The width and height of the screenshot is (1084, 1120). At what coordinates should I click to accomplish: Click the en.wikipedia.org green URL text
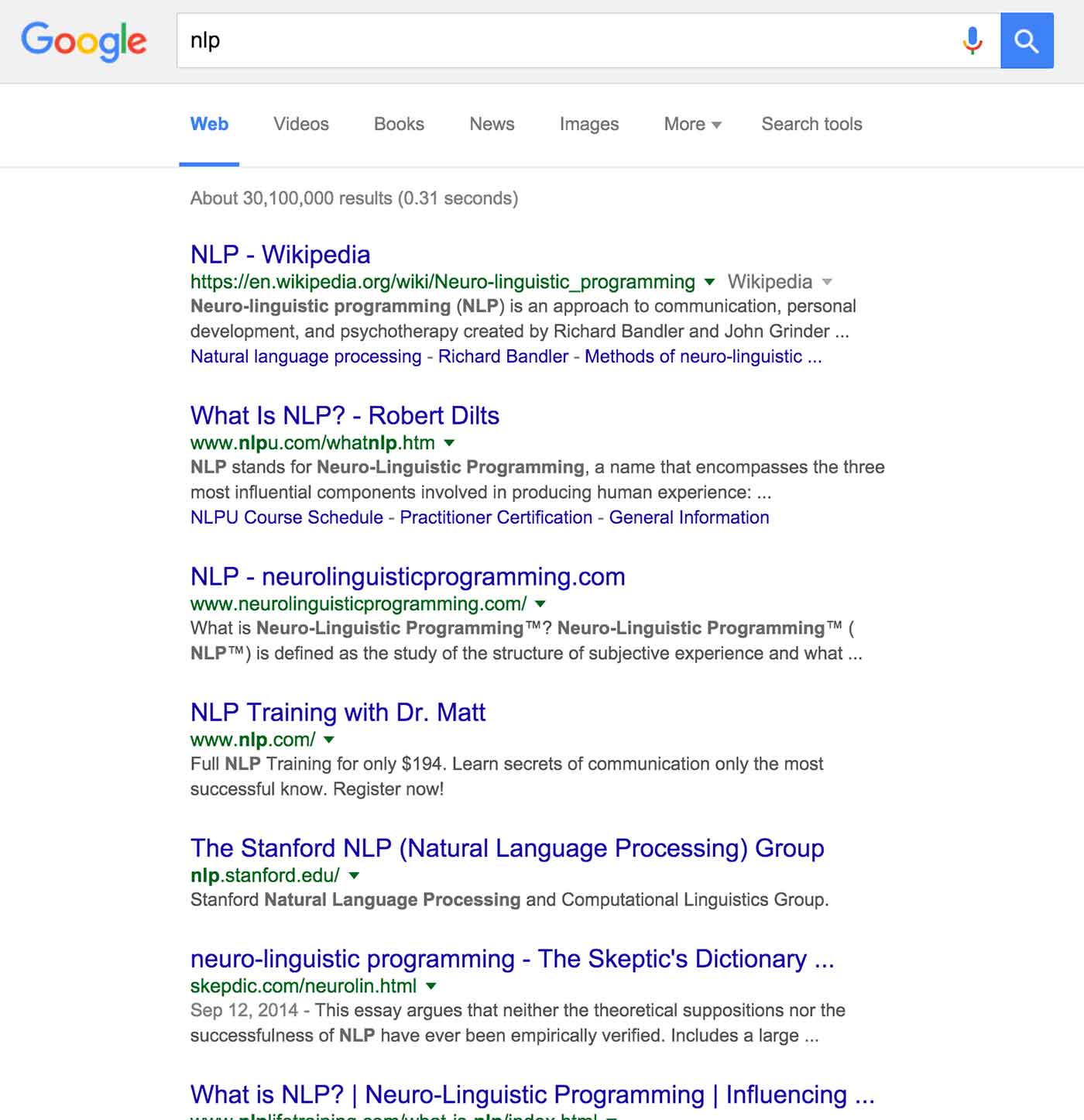tap(443, 282)
